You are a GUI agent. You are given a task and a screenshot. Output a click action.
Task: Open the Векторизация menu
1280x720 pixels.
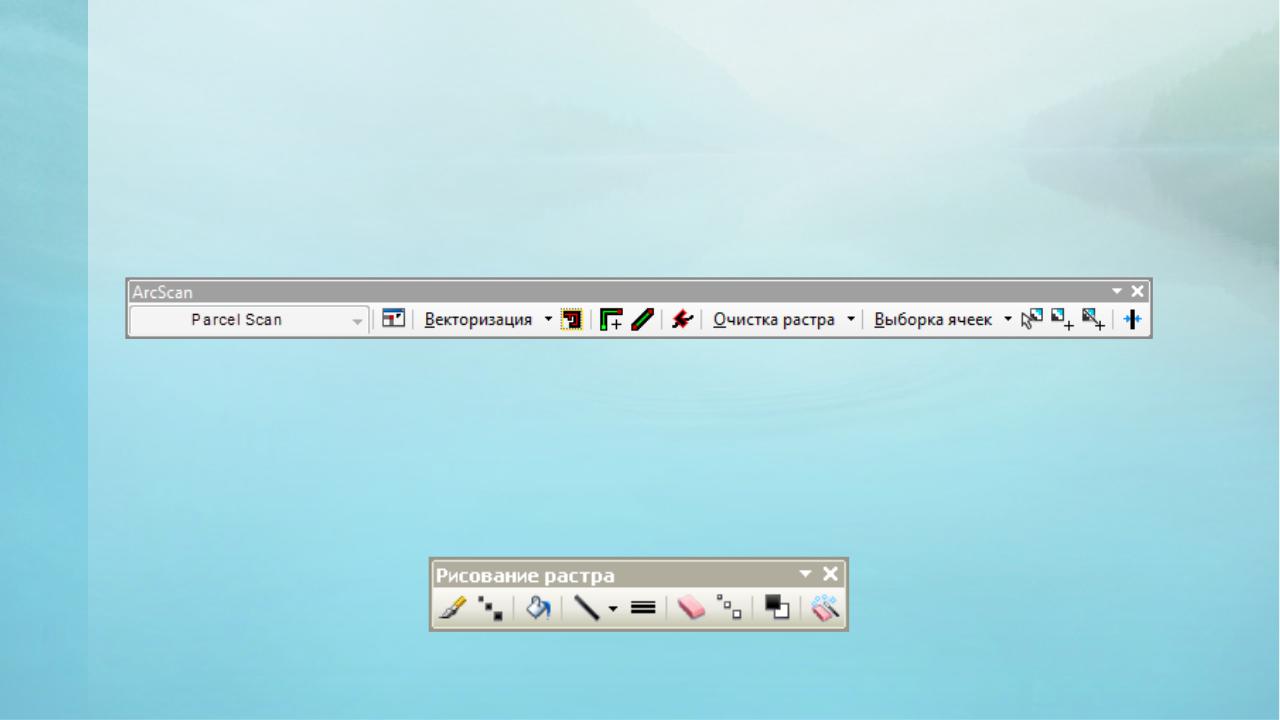(478, 320)
